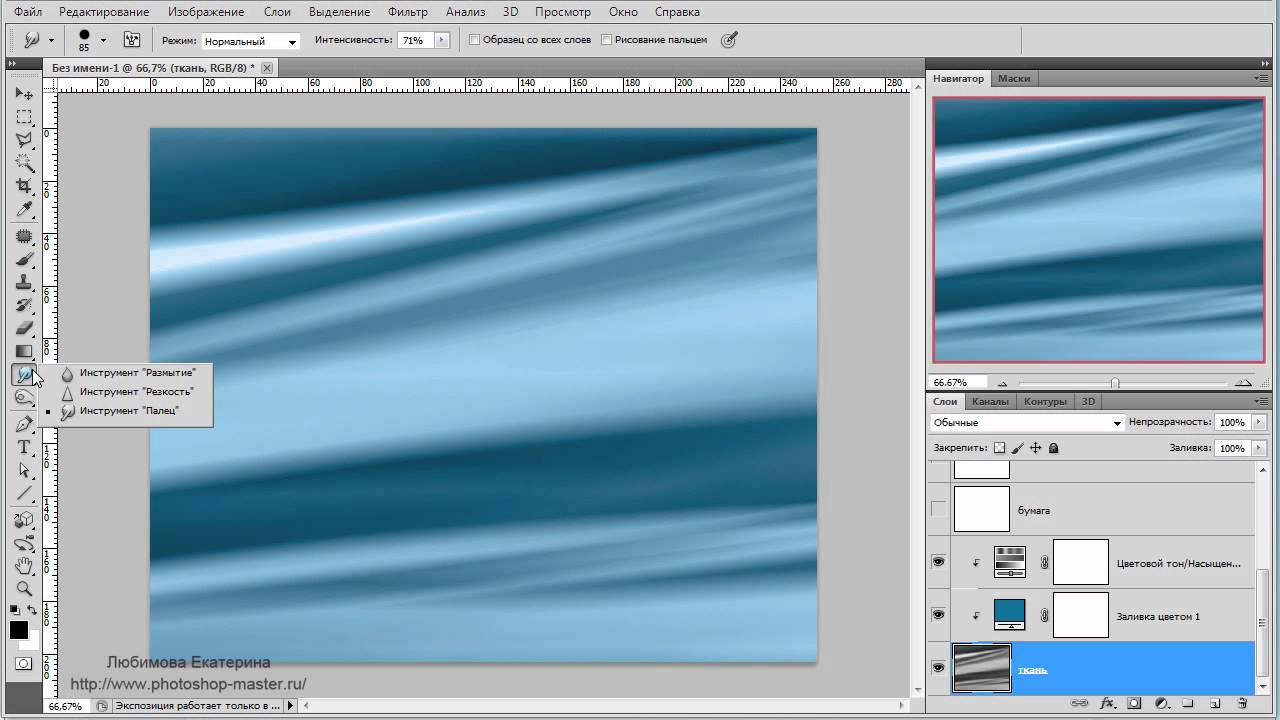Switch to the Маски panel tab

point(1014,78)
